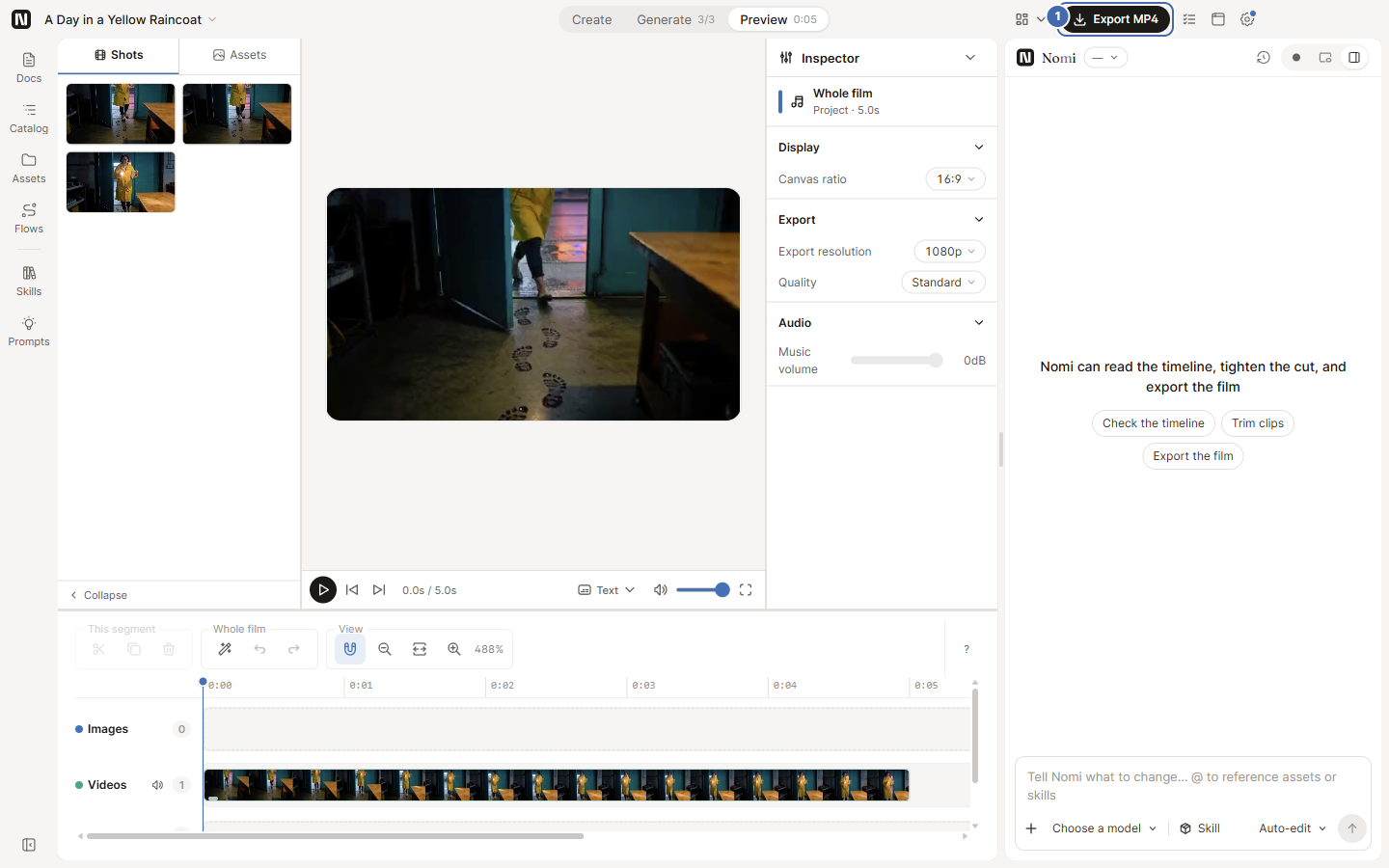1389x868 pixels.
Task: Open the Choose a model dropdown
Action: 1104,828
